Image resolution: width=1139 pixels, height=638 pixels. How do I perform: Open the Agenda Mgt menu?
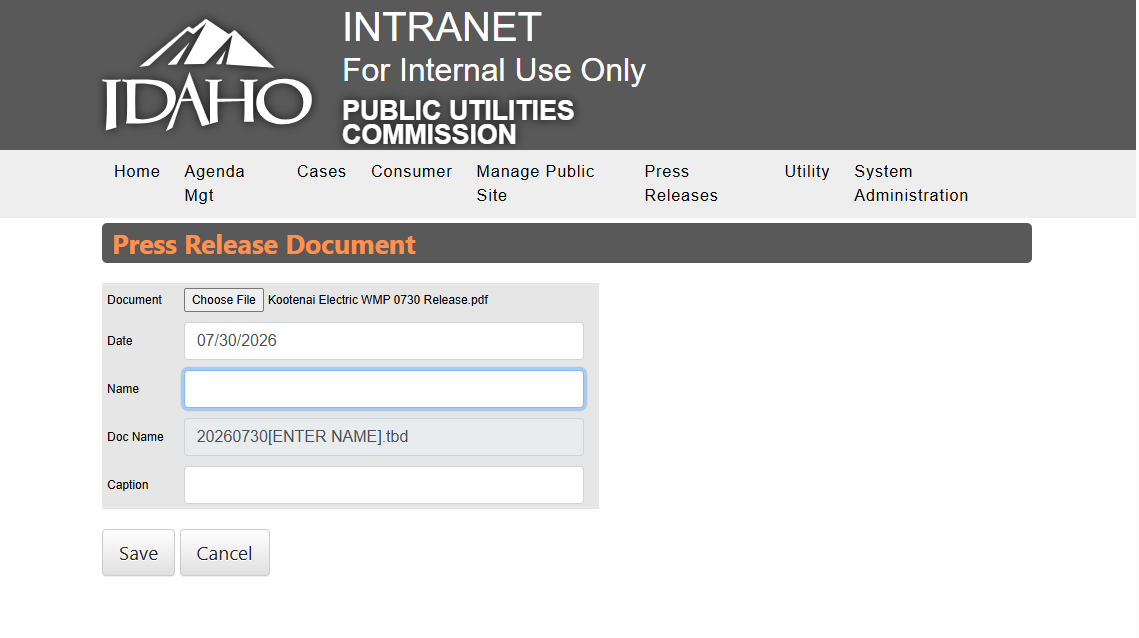(x=214, y=183)
